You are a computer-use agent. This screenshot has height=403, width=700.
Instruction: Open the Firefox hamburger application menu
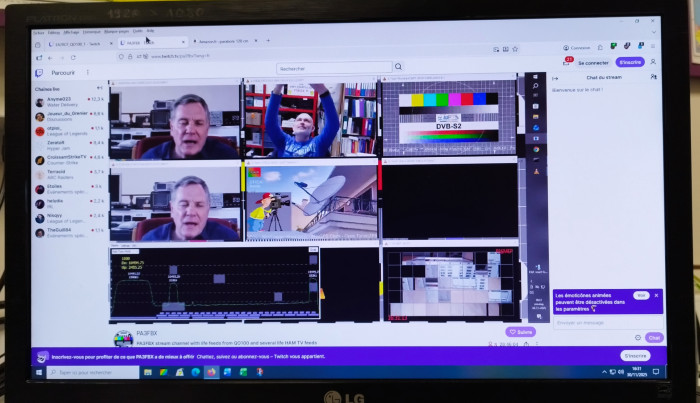653,46
